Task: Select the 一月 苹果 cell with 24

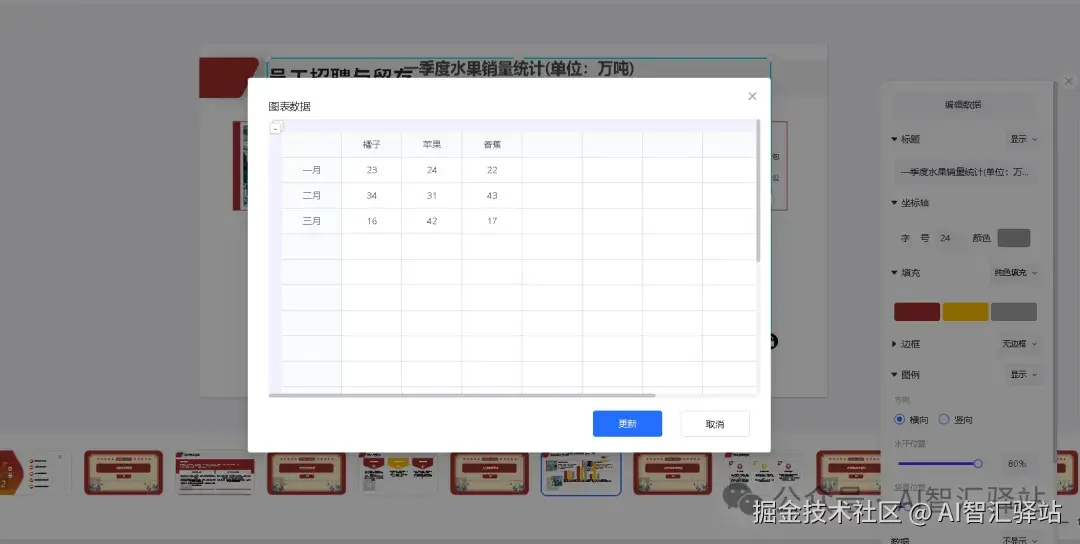Action: [432, 170]
